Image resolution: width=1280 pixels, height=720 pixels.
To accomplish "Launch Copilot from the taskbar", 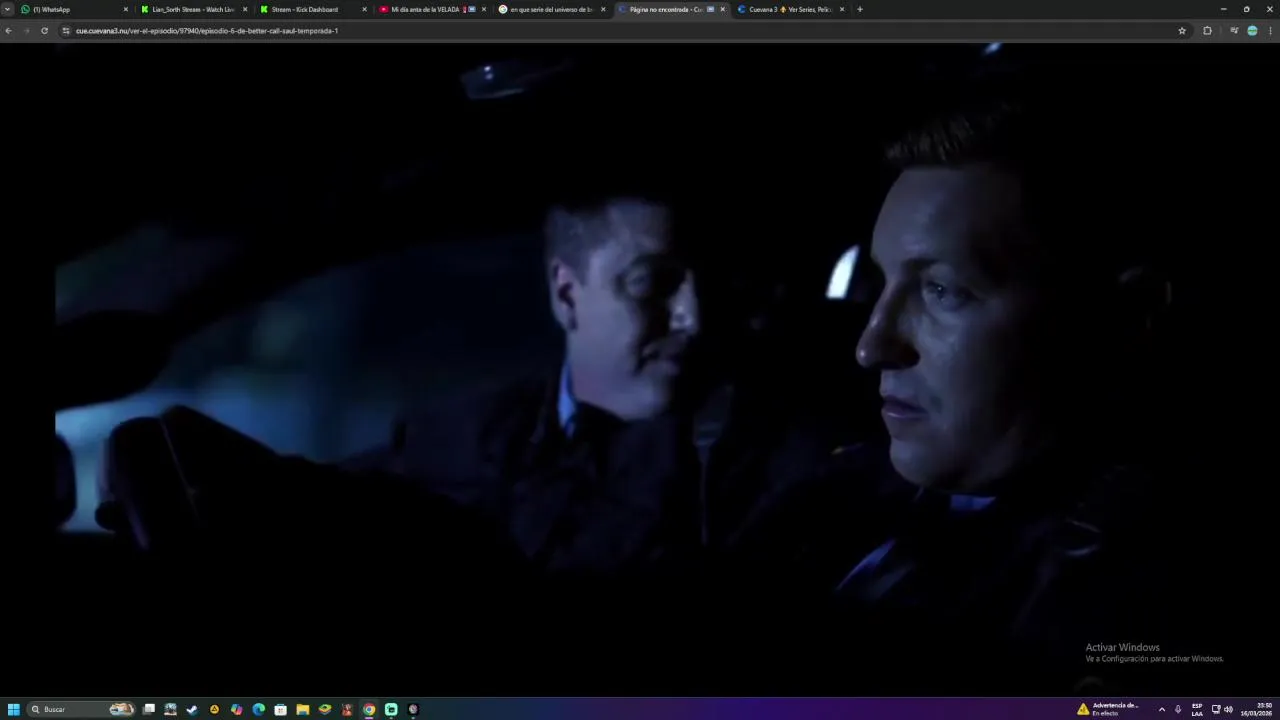I will pyautogui.click(x=236, y=709).
